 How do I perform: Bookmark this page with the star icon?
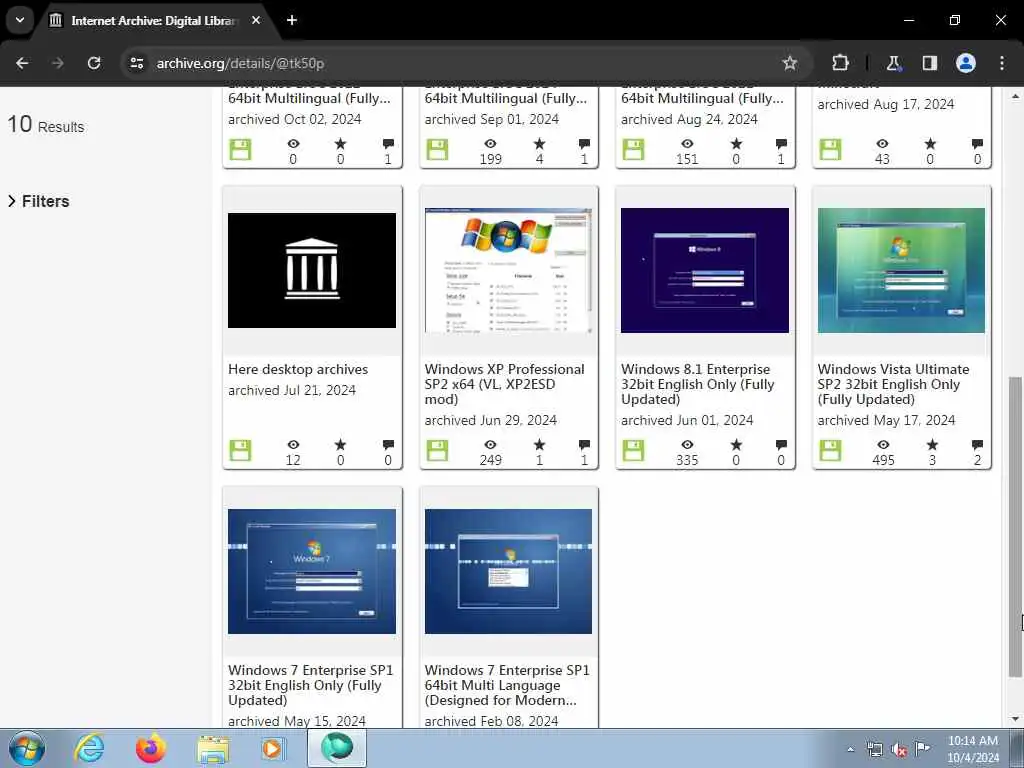tap(790, 63)
